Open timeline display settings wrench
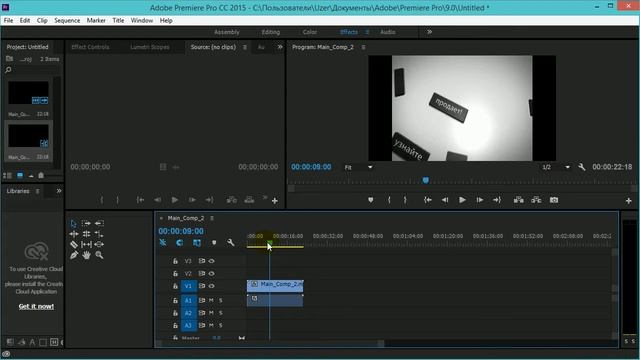 click(x=231, y=243)
